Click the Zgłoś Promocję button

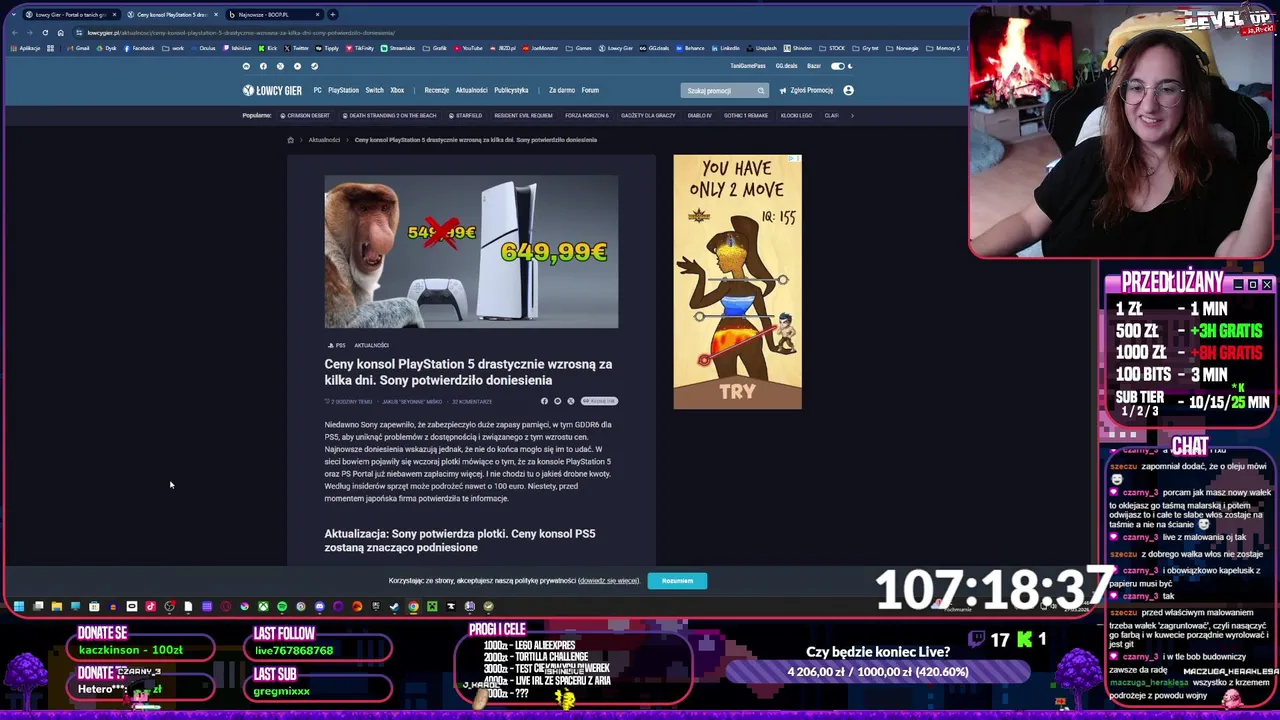click(806, 90)
